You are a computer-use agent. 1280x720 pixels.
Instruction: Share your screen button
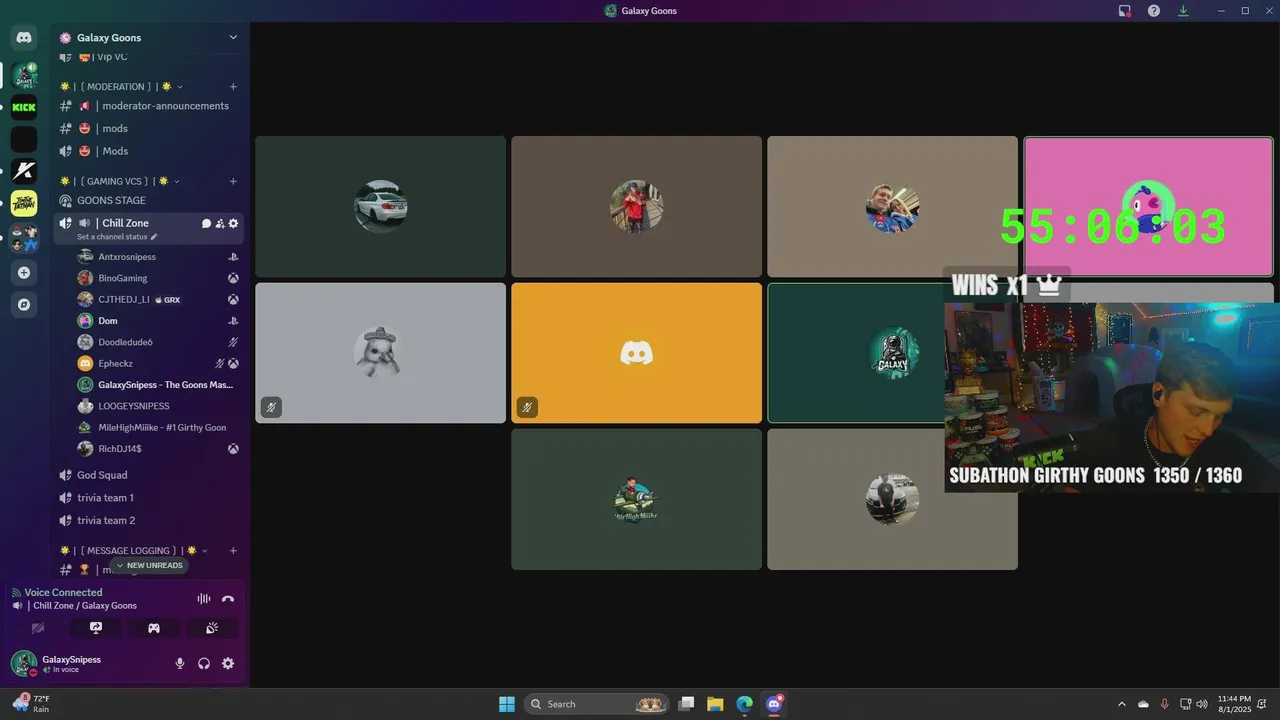pyautogui.click(x=96, y=628)
